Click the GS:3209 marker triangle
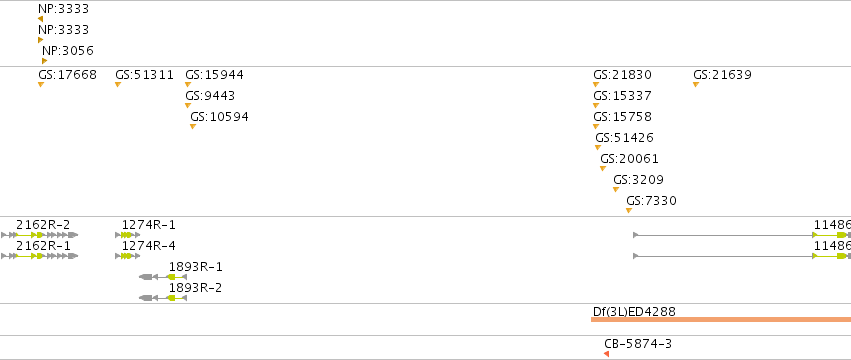This screenshot has width=851, height=360. pyautogui.click(x=616, y=190)
